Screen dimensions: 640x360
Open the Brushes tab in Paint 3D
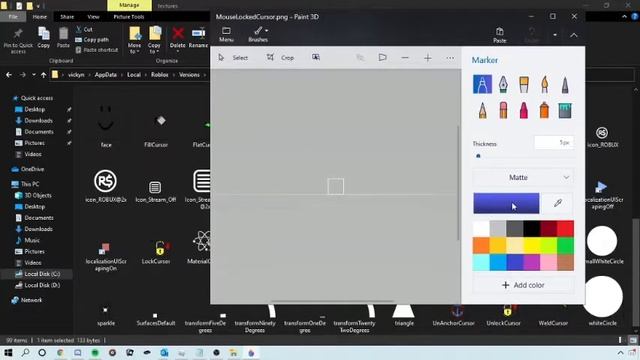(258, 35)
